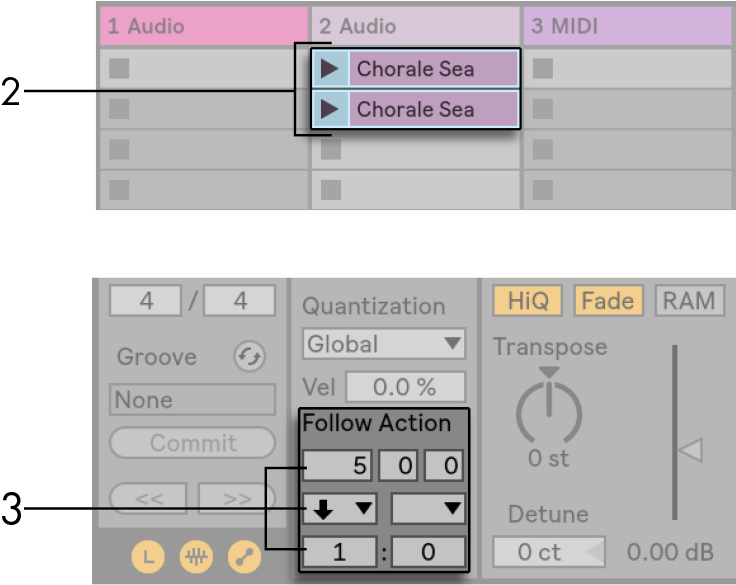Click the first clip stop button in 3 MIDI
Screen dimensions: 736x585
[543, 69]
